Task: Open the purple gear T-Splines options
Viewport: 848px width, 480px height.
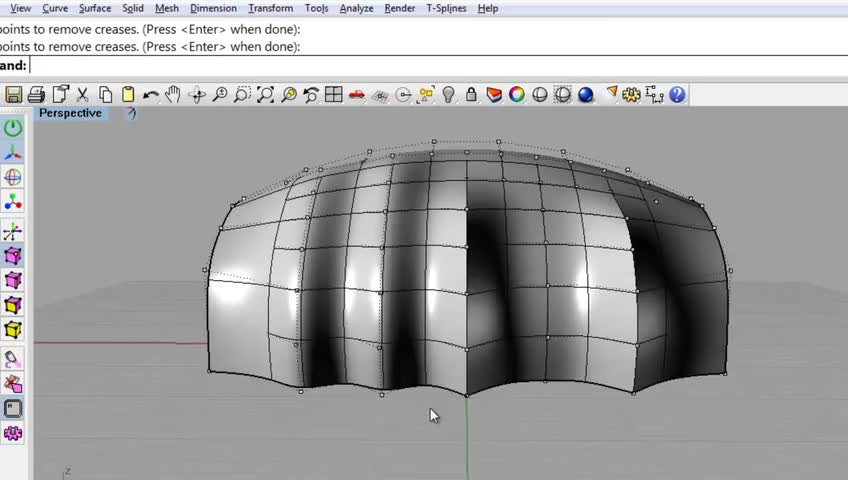Action: (x=13, y=433)
